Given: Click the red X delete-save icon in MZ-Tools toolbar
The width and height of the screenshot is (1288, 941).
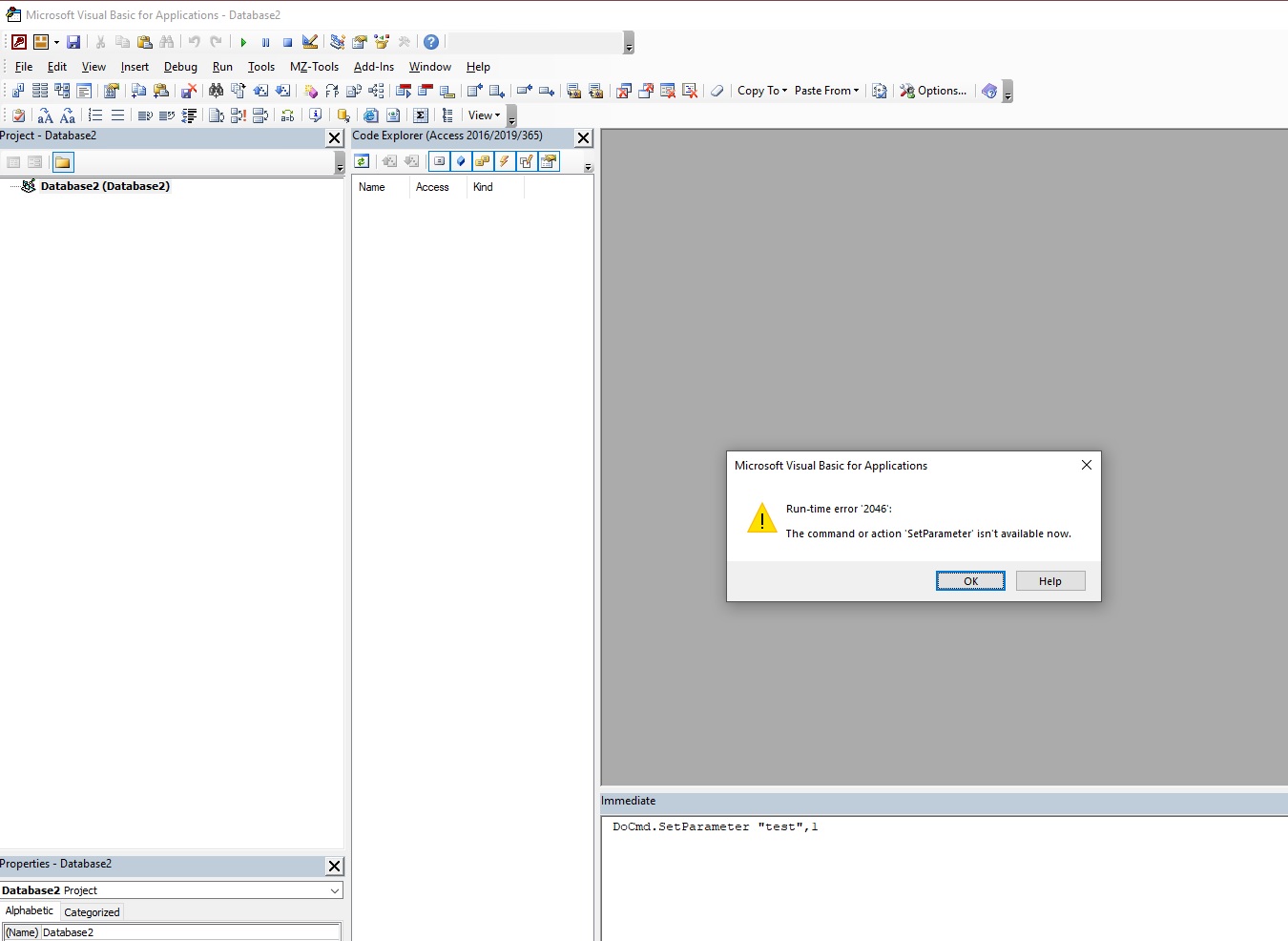Looking at the screenshot, I should click(189, 91).
